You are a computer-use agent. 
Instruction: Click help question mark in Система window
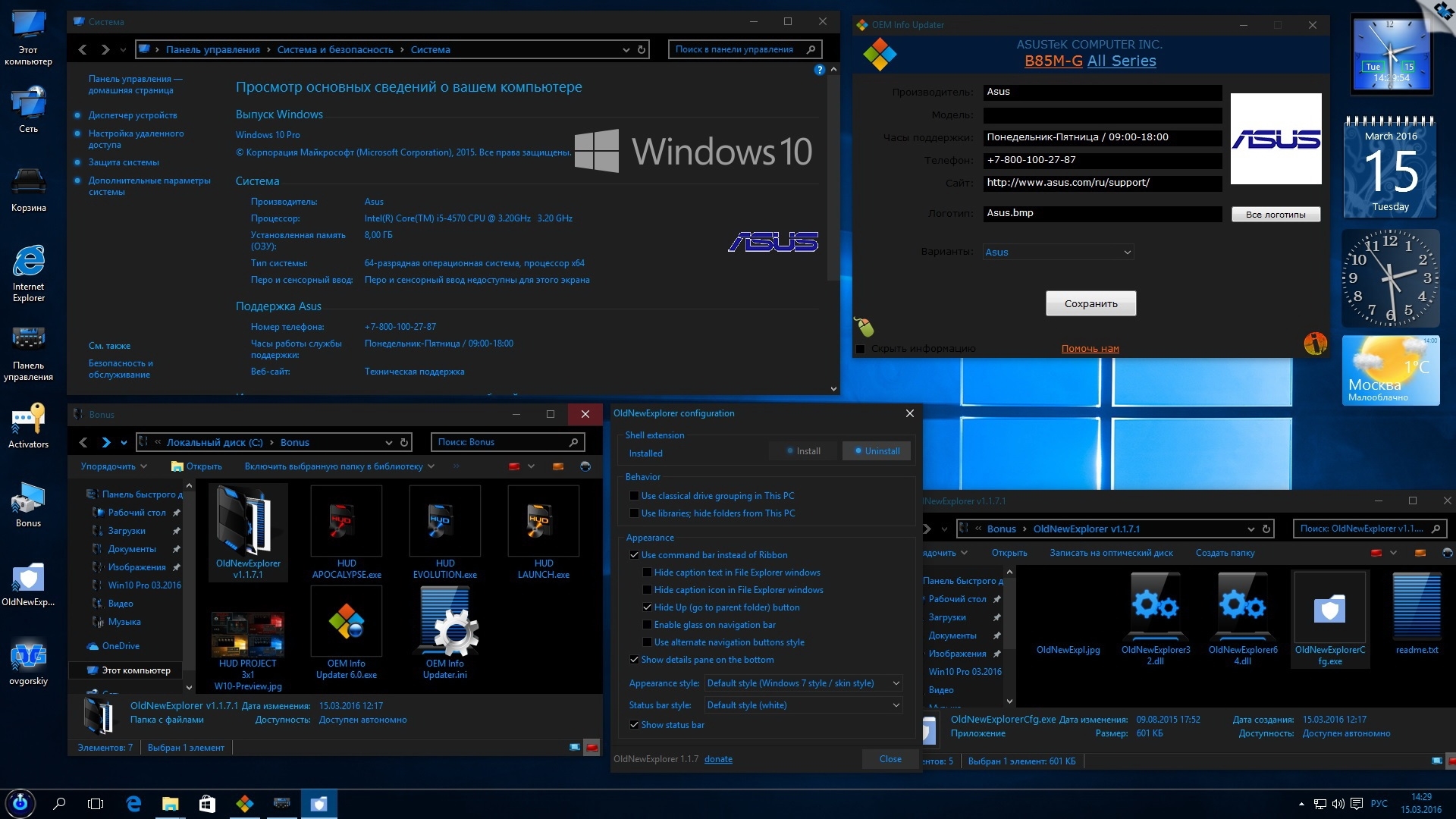819,70
